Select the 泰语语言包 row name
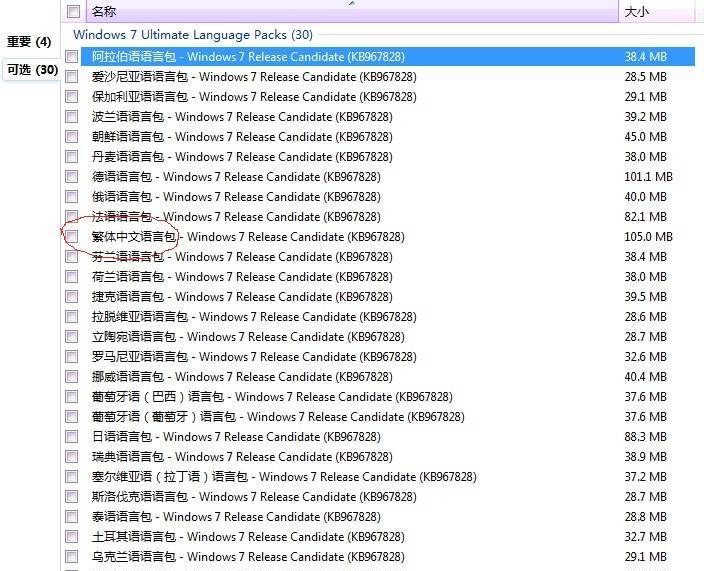 point(236,516)
